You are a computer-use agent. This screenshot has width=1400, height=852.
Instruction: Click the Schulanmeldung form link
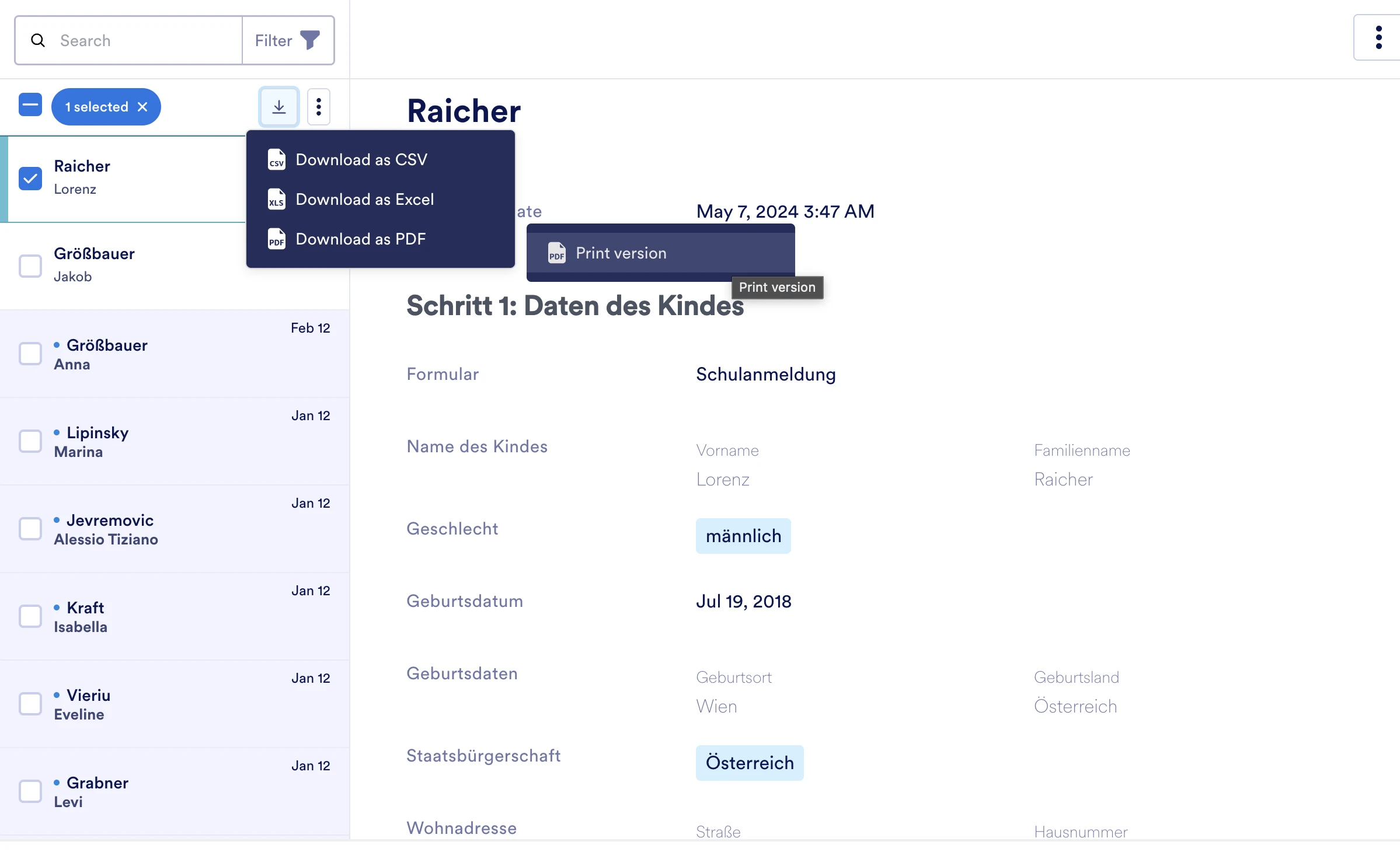(765, 375)
